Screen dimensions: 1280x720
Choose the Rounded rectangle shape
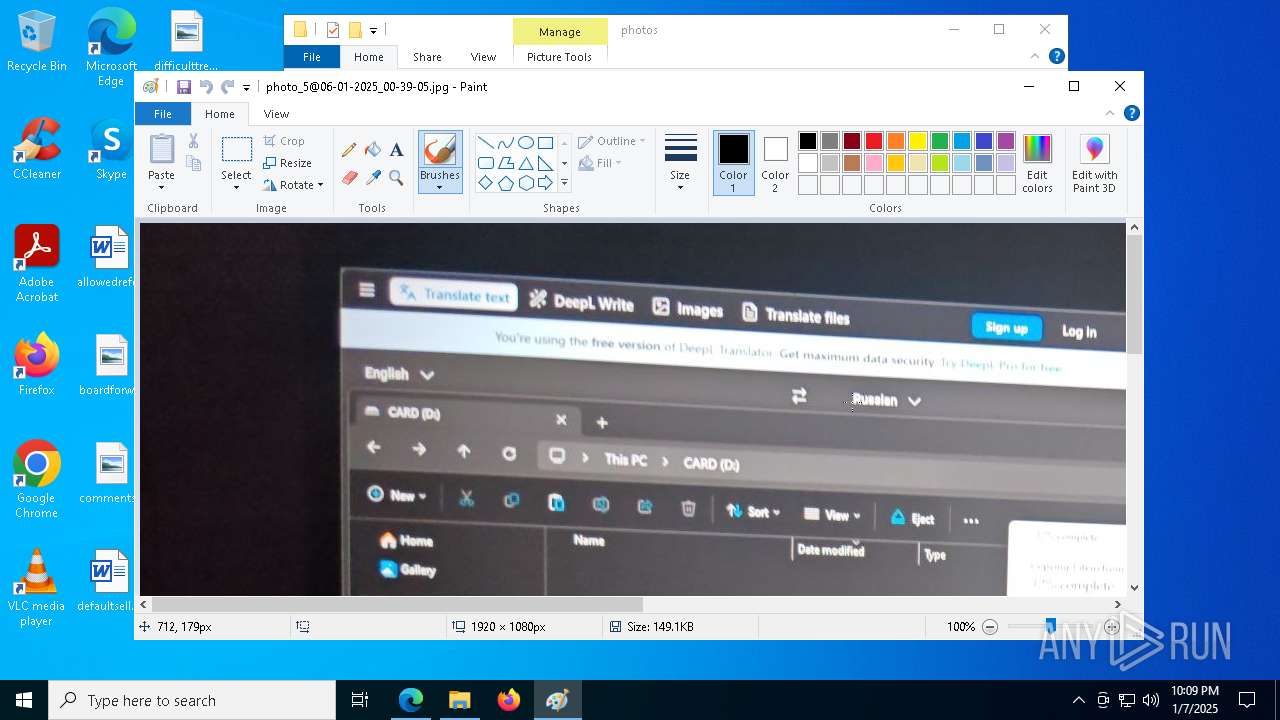tap(485, 163)
